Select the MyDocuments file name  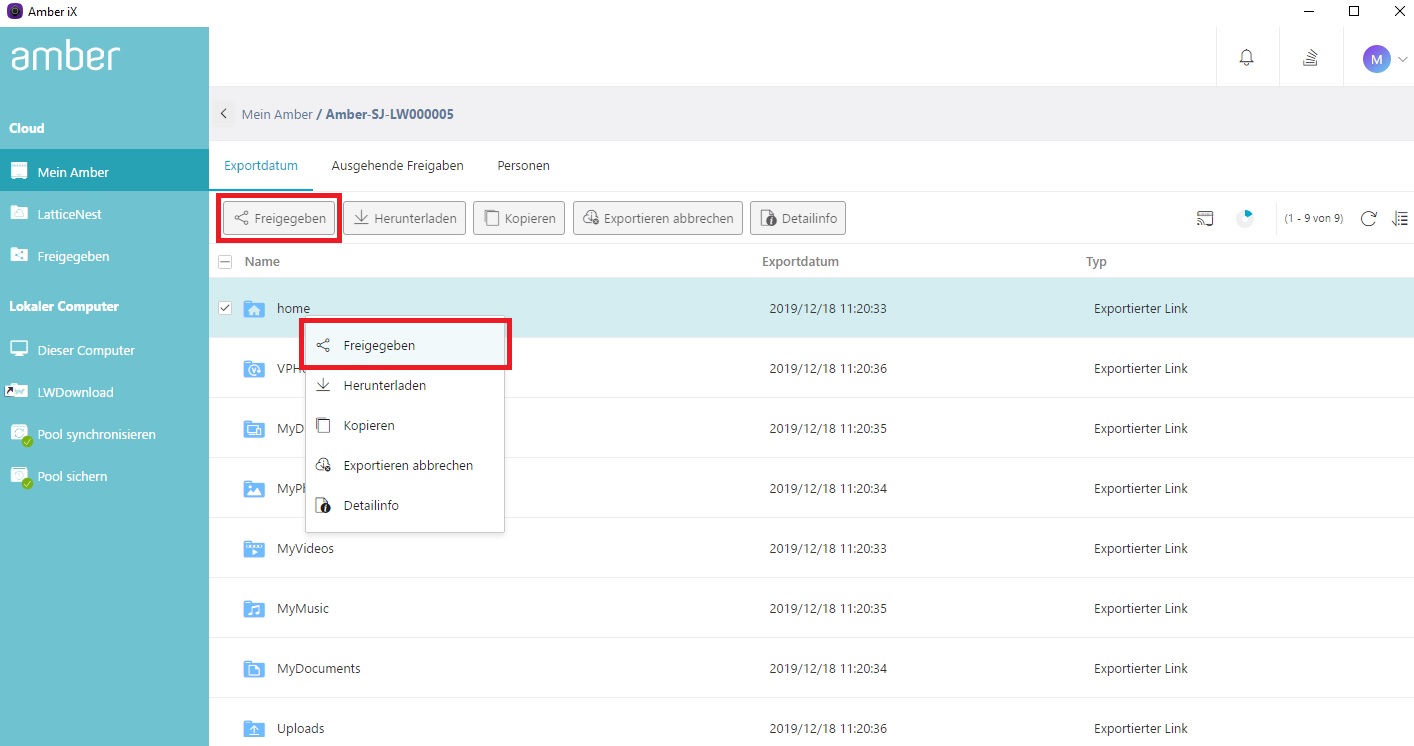(319, 669)
